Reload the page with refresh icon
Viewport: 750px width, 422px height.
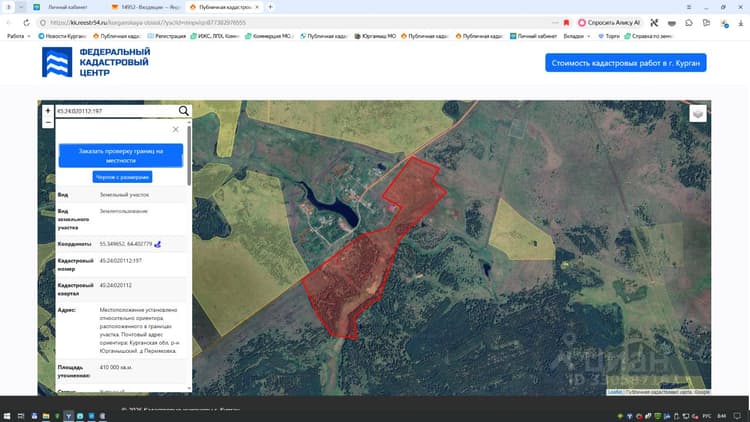click(x=26, y=22)
